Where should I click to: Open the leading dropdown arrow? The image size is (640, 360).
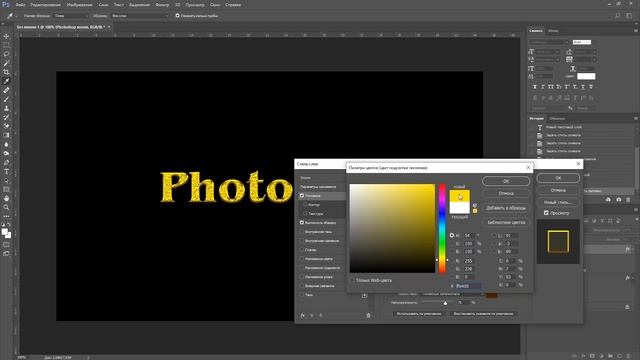(x=595, y=52)
